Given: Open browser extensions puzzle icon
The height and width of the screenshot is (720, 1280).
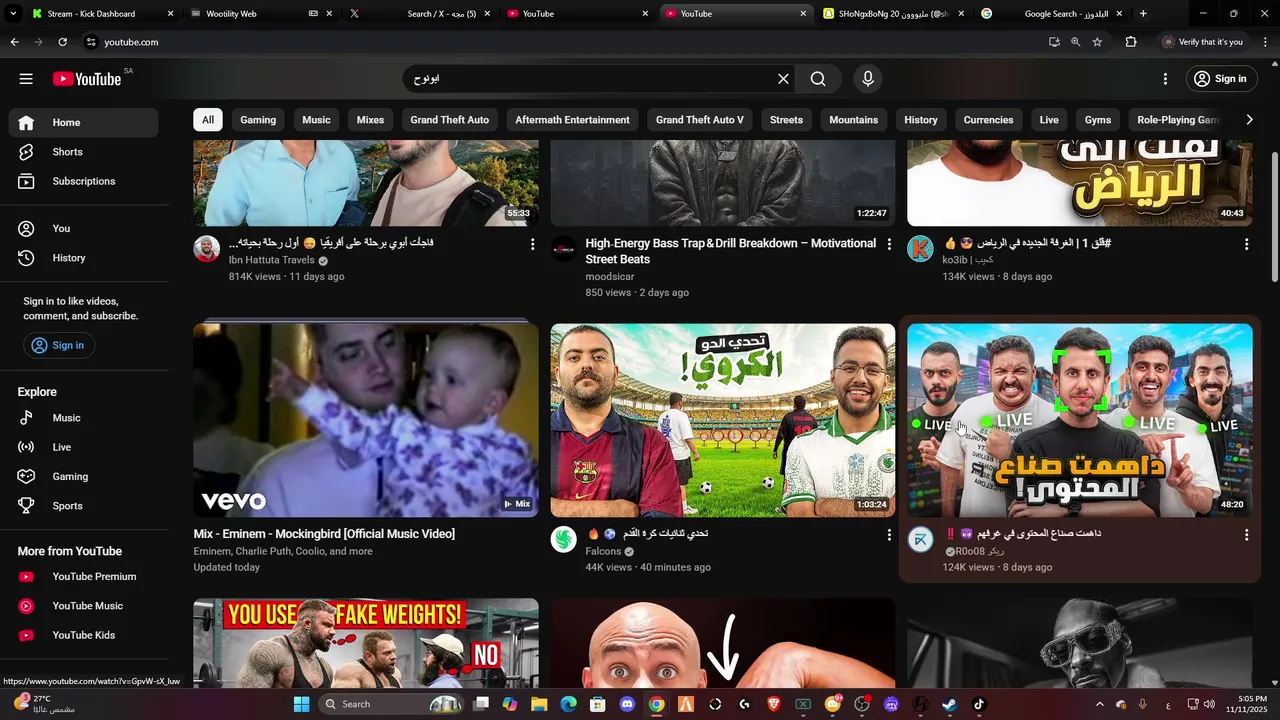Looking at the screenshot, I should pos(1131,42).
